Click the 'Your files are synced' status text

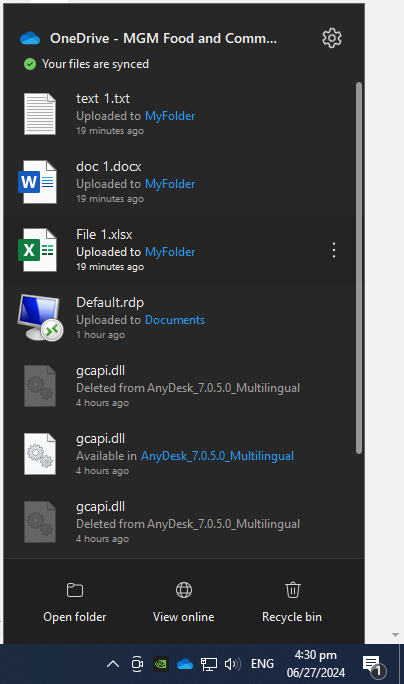point(95,64)
